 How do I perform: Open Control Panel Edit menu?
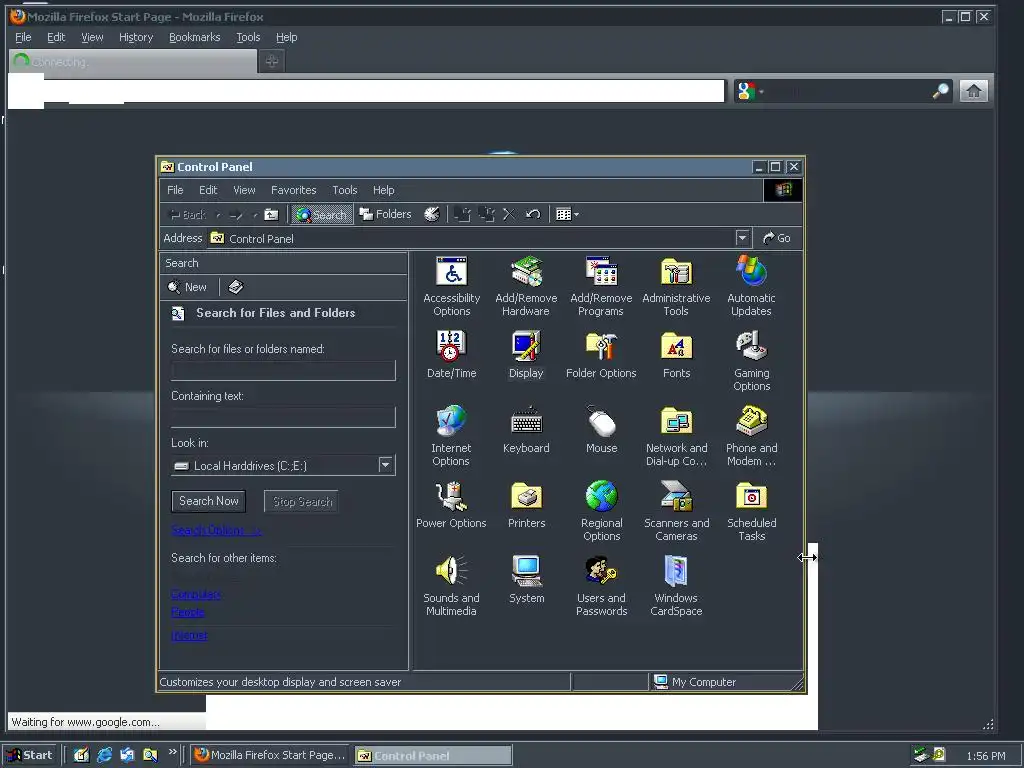click(208, 190)
